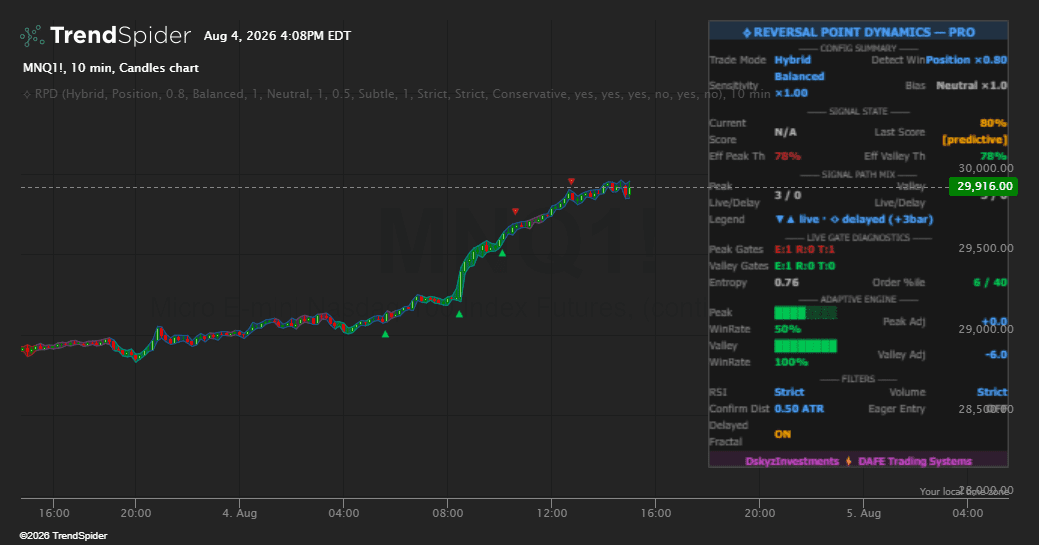The image size is (1039, 545).
Task: Click the orange '80%' Last Score value
Action: coord(993,123)
